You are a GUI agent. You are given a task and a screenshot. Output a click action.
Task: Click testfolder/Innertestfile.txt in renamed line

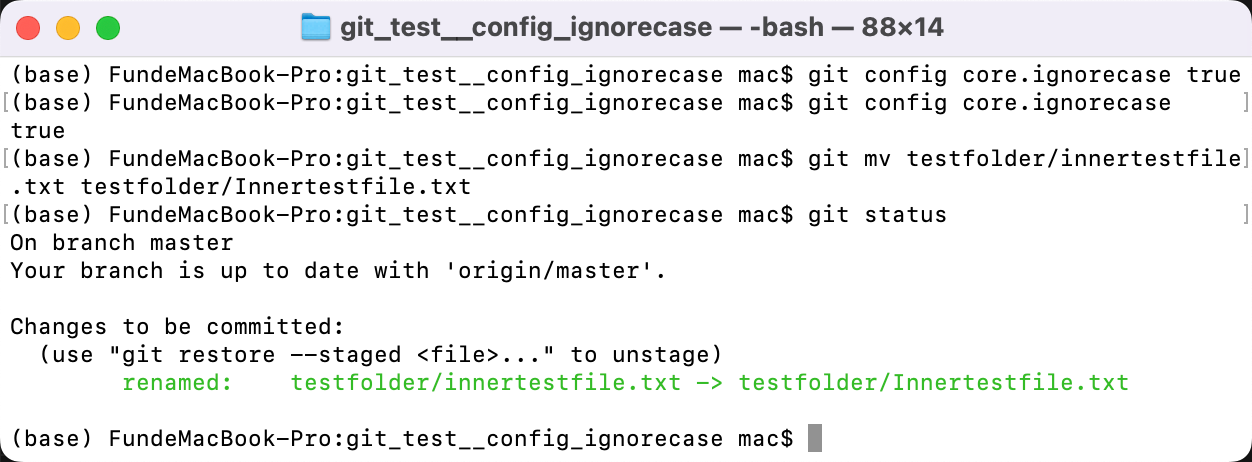click(933, 382)
